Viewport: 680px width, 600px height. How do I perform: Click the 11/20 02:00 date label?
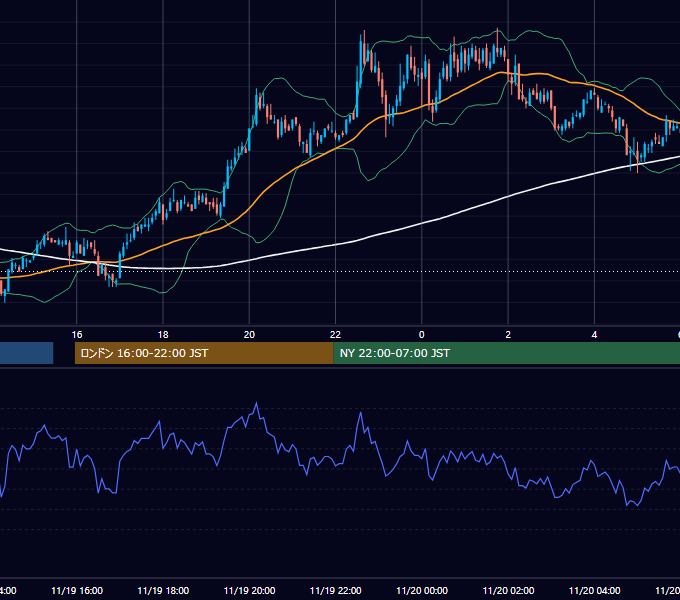[508, 590]
